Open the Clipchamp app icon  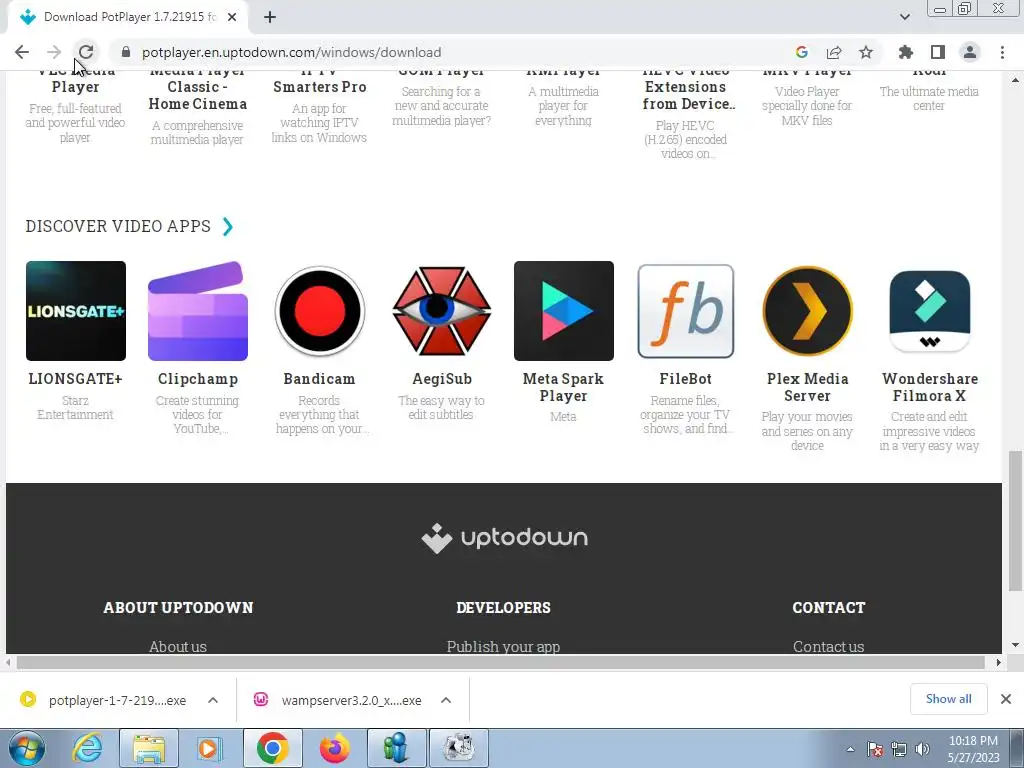198,311
